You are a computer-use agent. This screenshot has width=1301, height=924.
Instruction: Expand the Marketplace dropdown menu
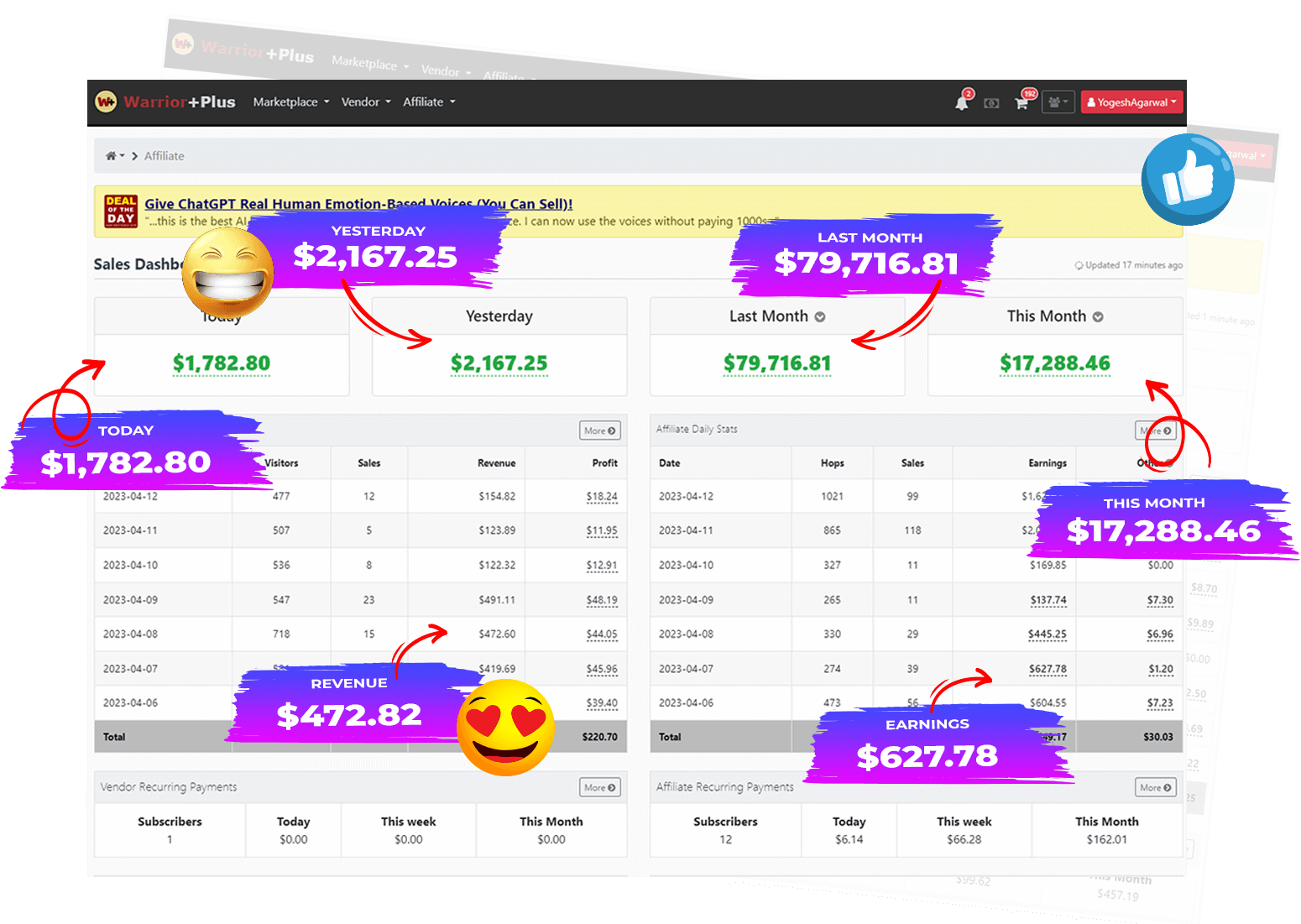pos(290,102)
